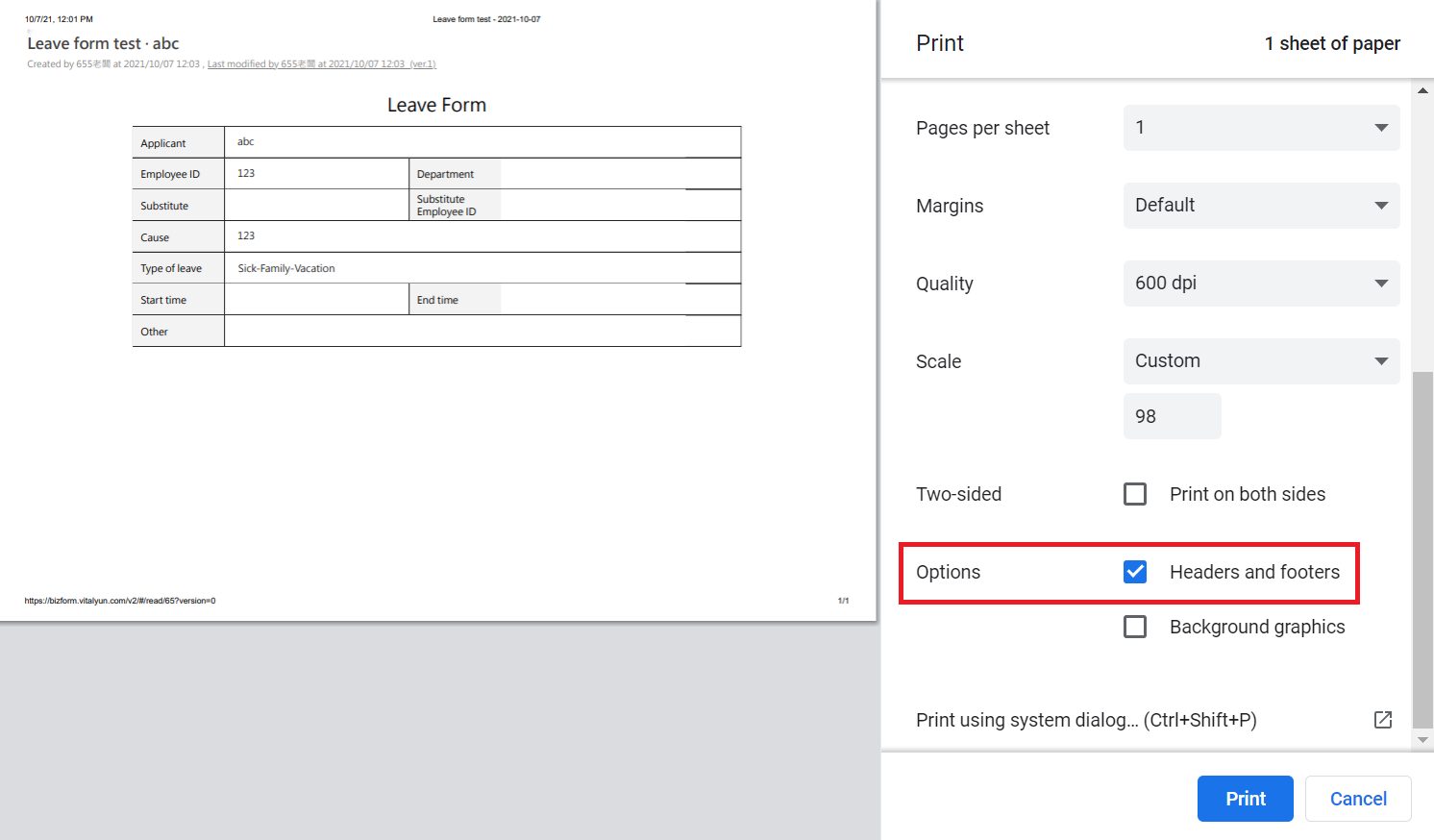The width and height of the screenshot is (1434, 840).
Task: Click the Applicant value abc in preview
Action: 246,142
